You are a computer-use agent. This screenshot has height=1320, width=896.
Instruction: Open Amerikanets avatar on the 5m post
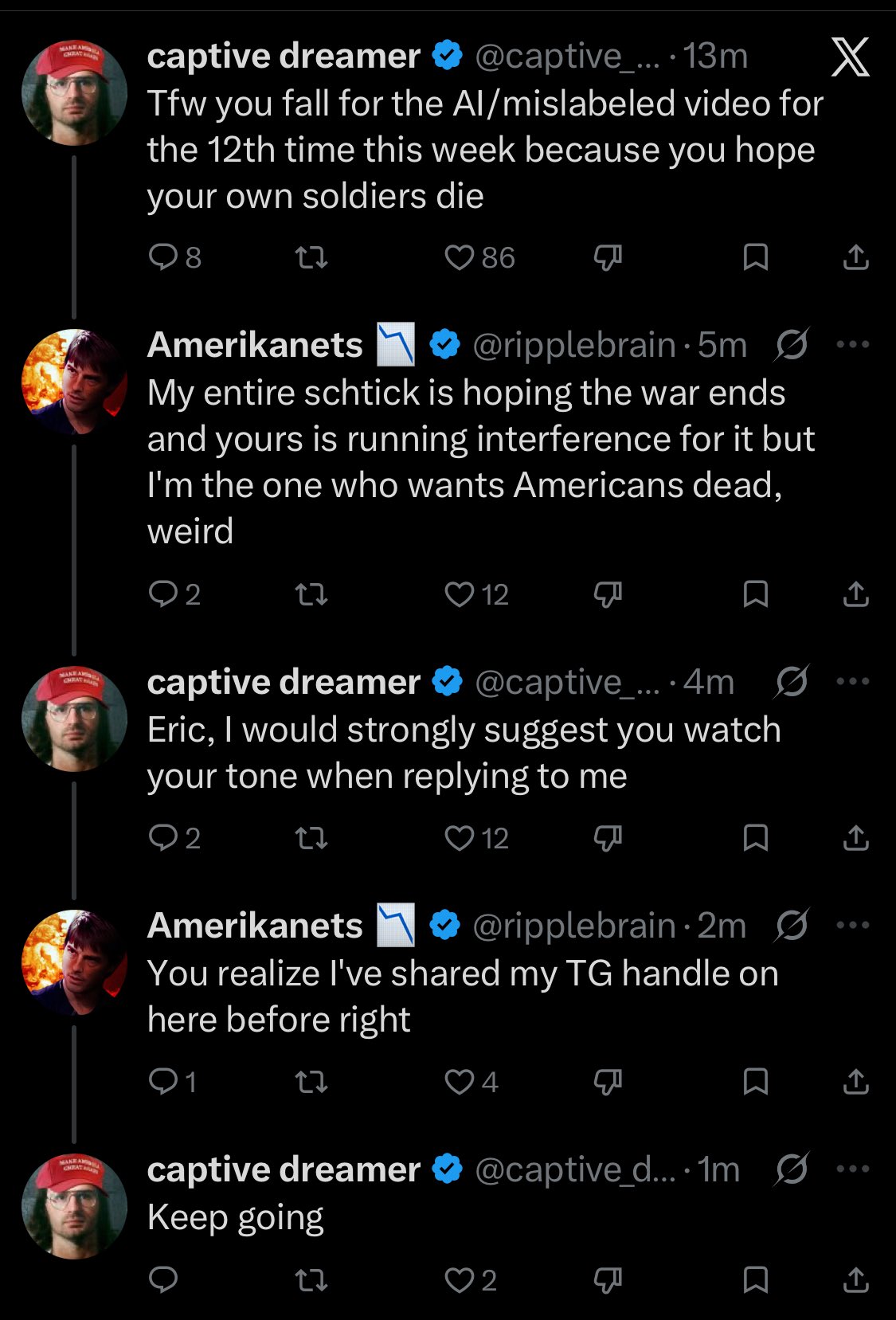coord(74,382)
